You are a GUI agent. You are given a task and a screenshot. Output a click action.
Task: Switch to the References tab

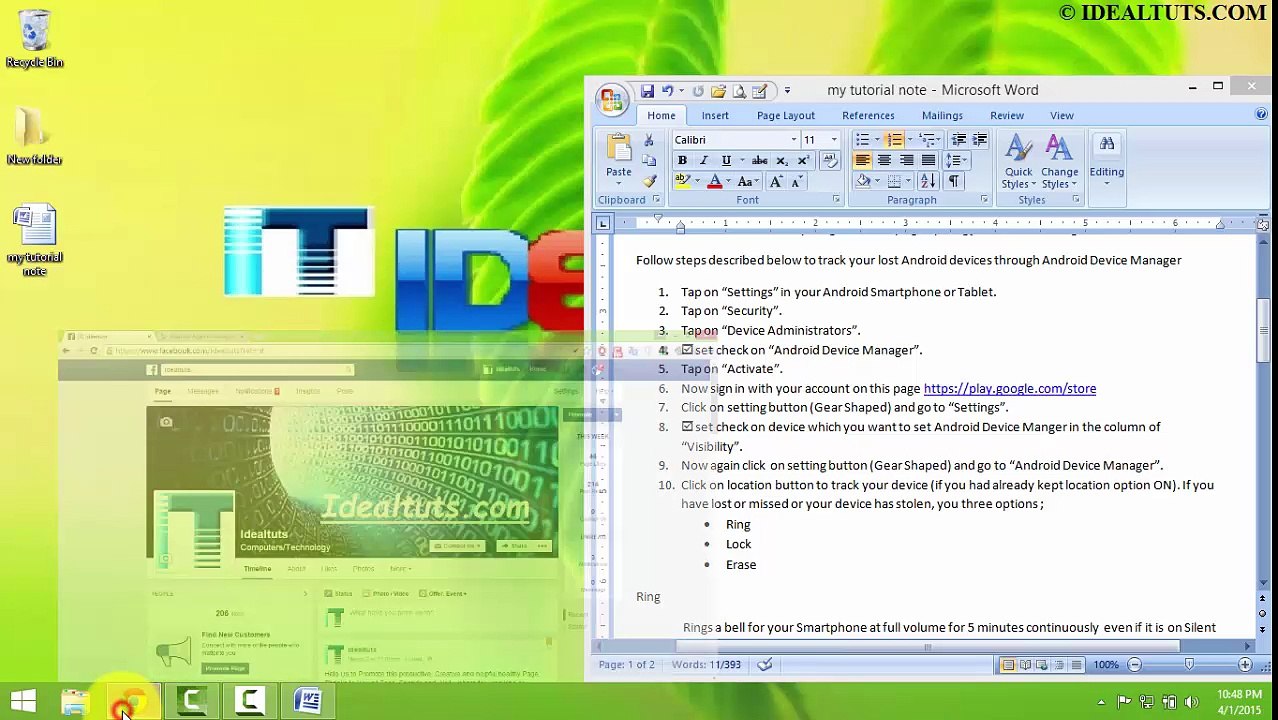click(868, 116)
